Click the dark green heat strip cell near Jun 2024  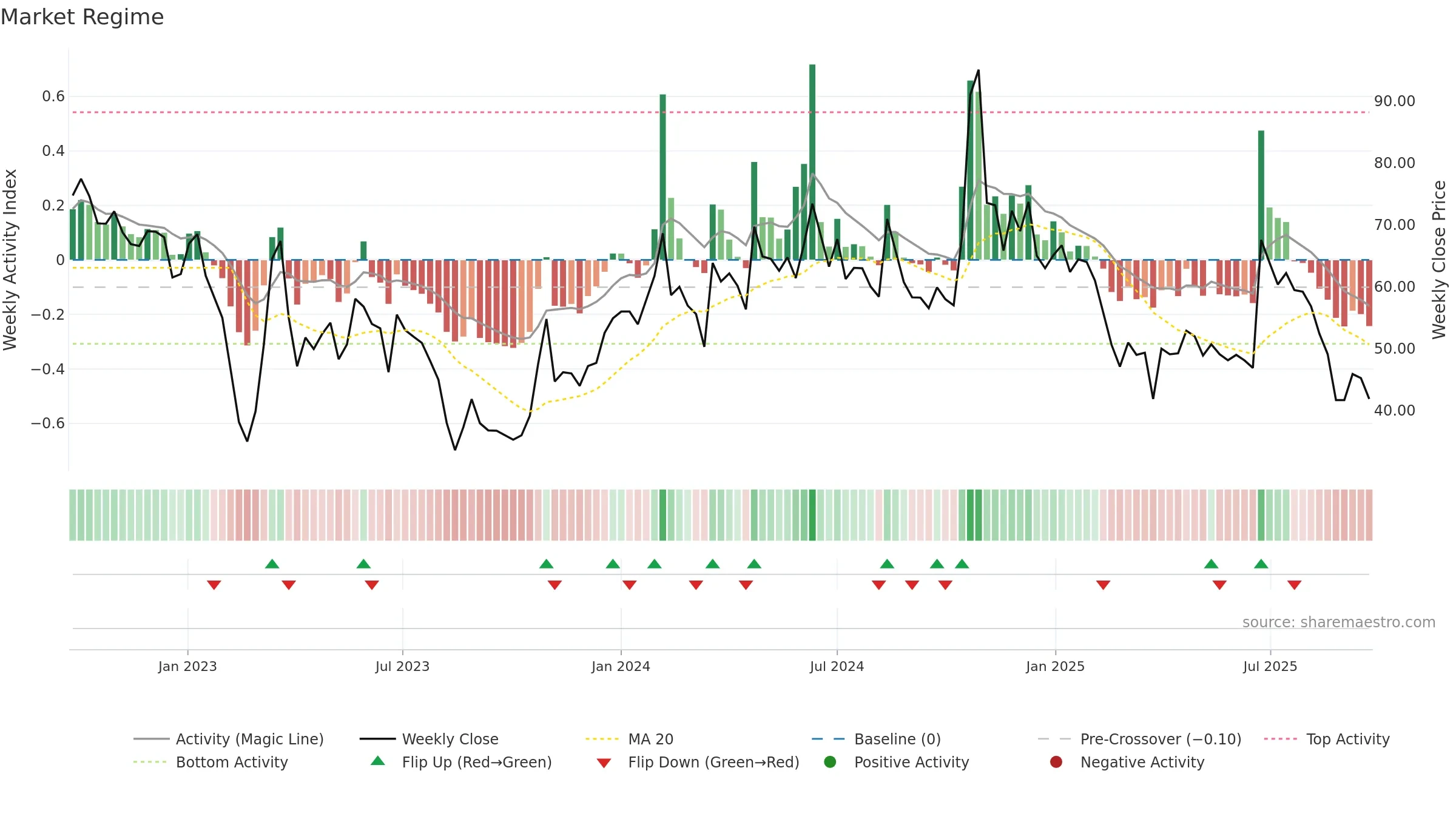812,515
